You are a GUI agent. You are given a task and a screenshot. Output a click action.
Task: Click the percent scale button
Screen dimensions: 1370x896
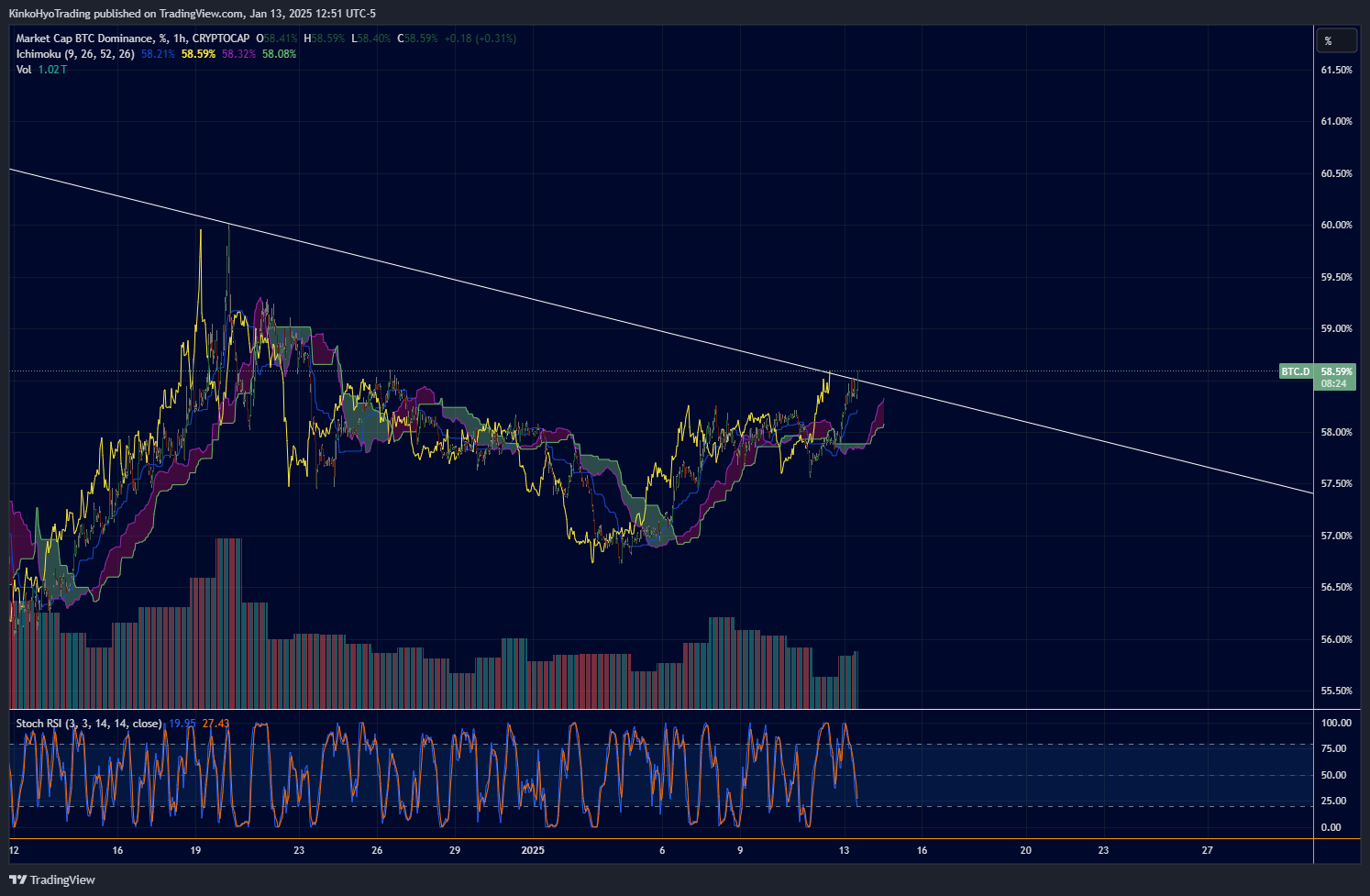[1336, 40]
